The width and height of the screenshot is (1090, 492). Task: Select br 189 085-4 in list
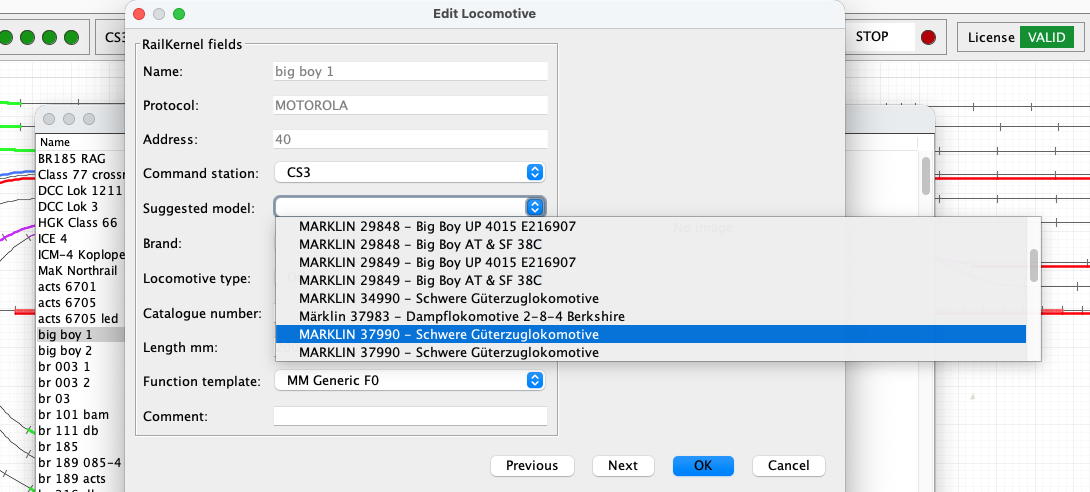(x=81, y=462)
